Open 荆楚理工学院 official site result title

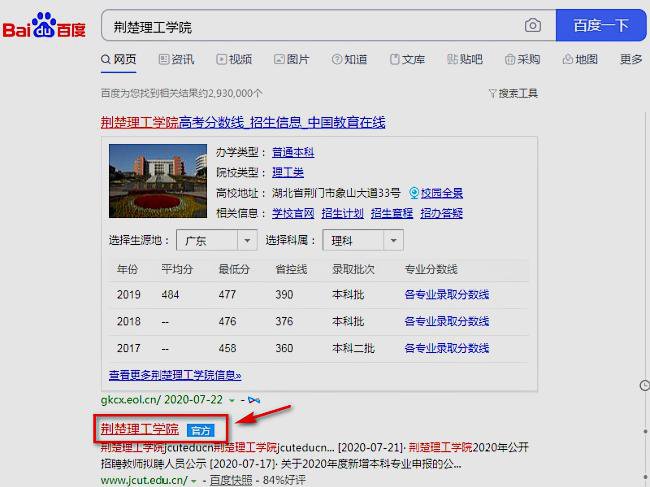point(140,429)
